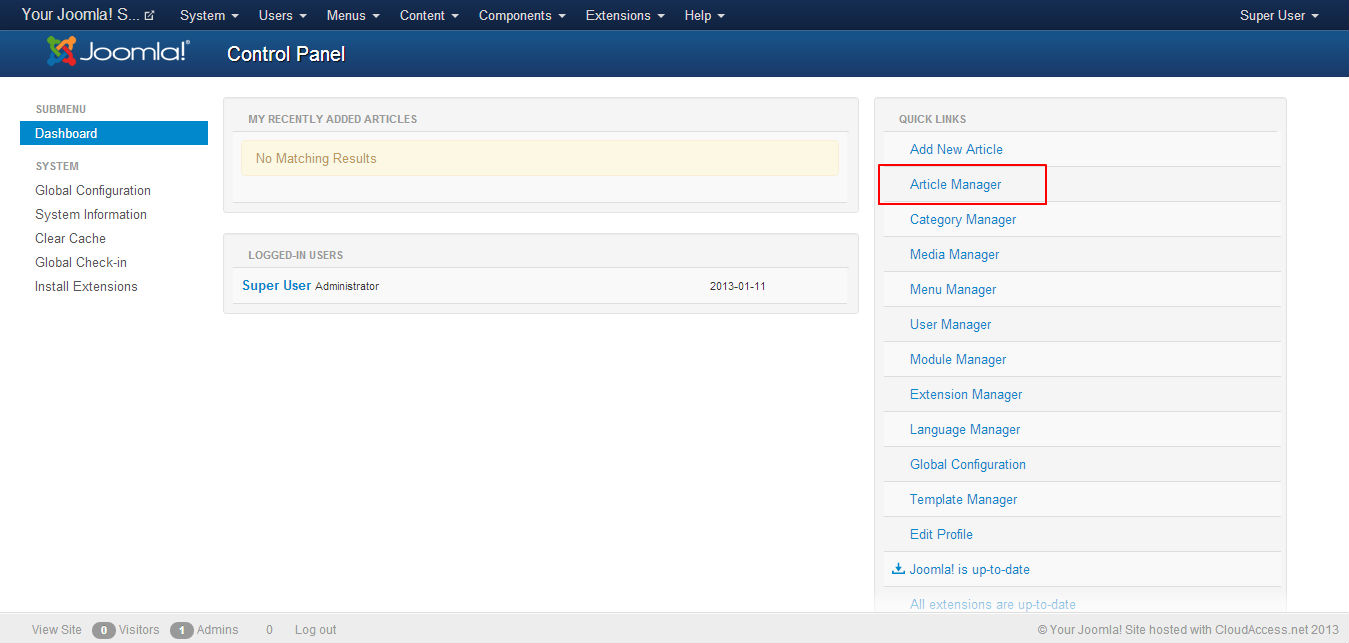1349x643 pixels.
Task: Click the Joomla! logo in the header
Action: coord(118,51)
